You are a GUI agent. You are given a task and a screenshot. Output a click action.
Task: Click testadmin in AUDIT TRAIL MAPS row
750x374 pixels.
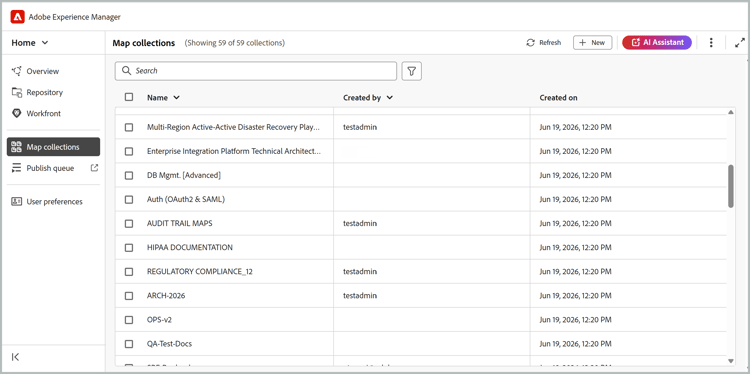click(x=360, y=223)
